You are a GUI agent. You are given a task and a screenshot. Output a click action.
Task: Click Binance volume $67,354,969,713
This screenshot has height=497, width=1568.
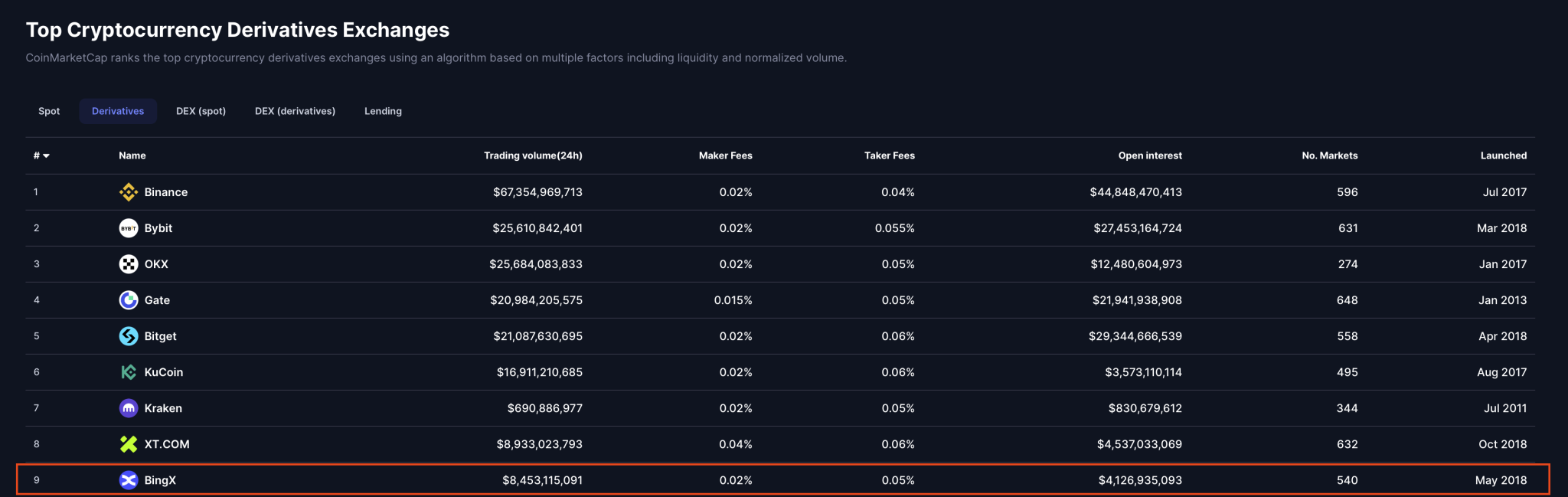point(537,192)
